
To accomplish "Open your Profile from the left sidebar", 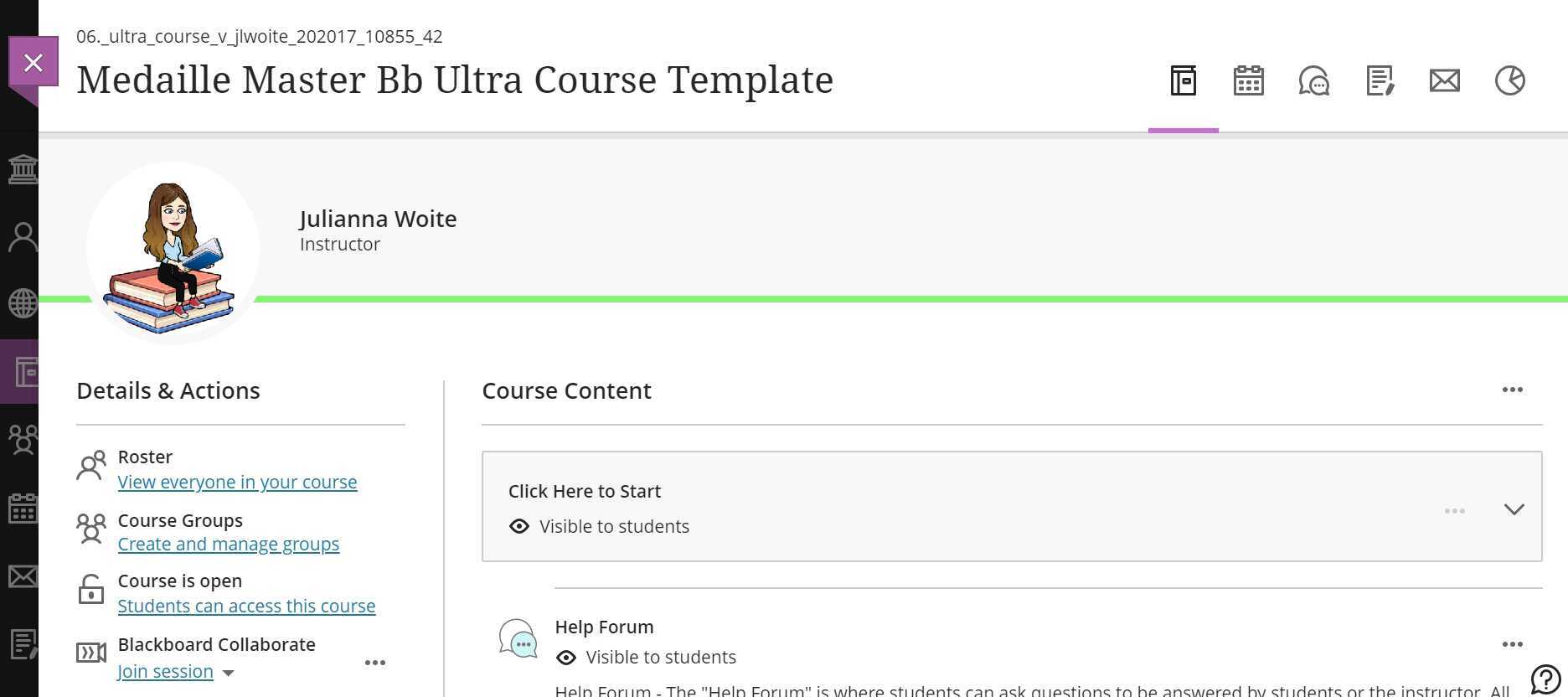I will point(23,237).
